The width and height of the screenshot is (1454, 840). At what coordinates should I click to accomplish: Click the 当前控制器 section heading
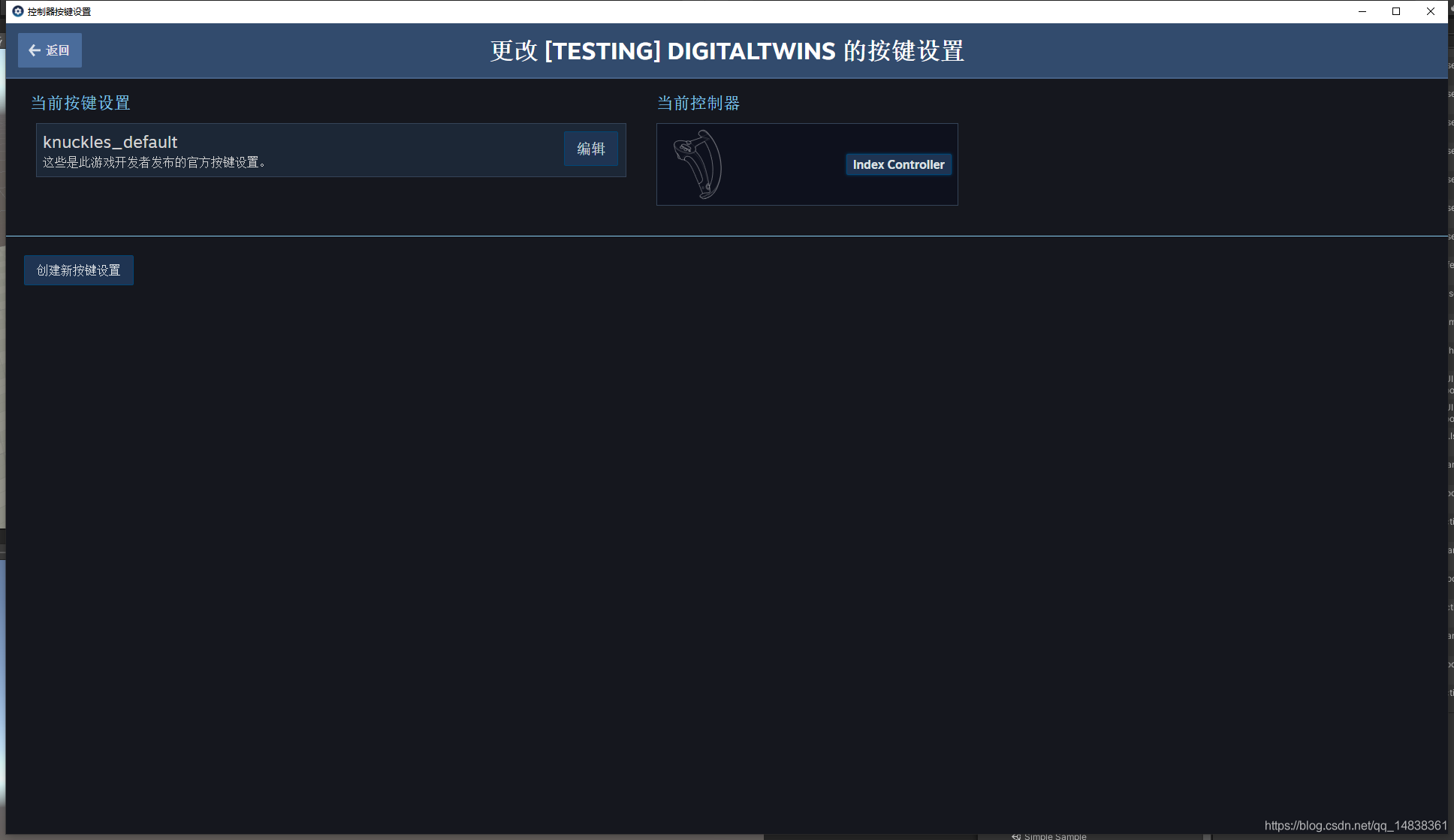pos(698,103)
